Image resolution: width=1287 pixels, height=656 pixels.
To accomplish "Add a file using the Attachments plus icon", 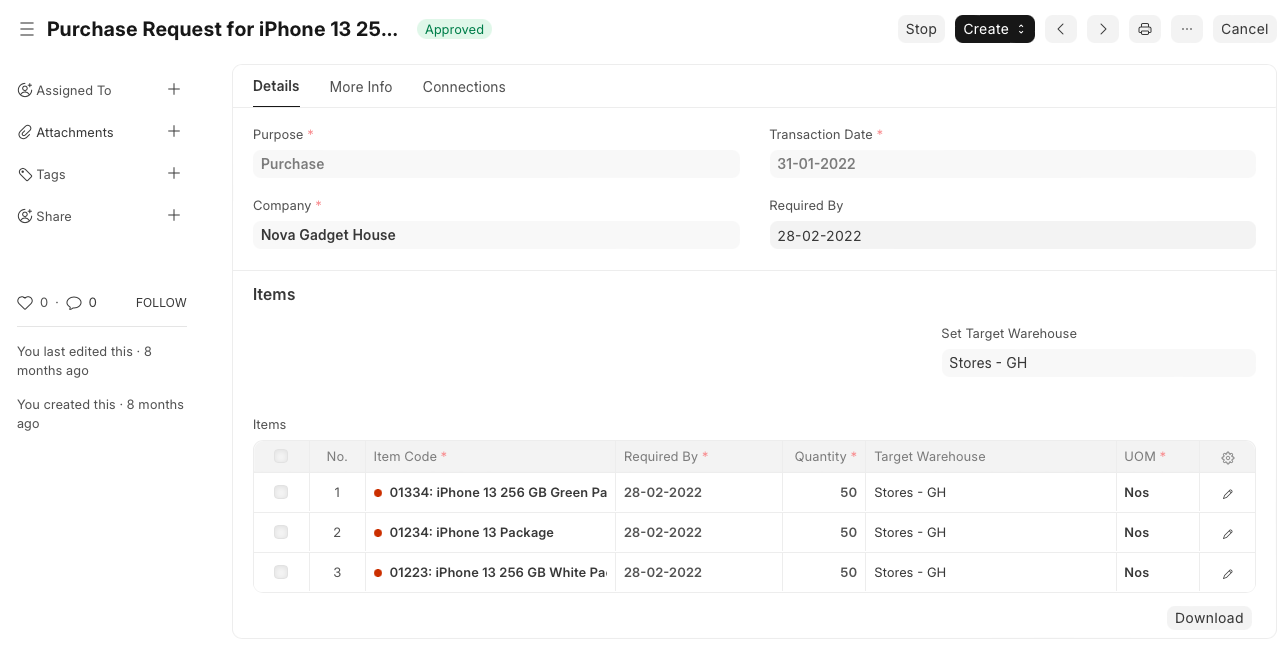I will (x=173, y=131).
